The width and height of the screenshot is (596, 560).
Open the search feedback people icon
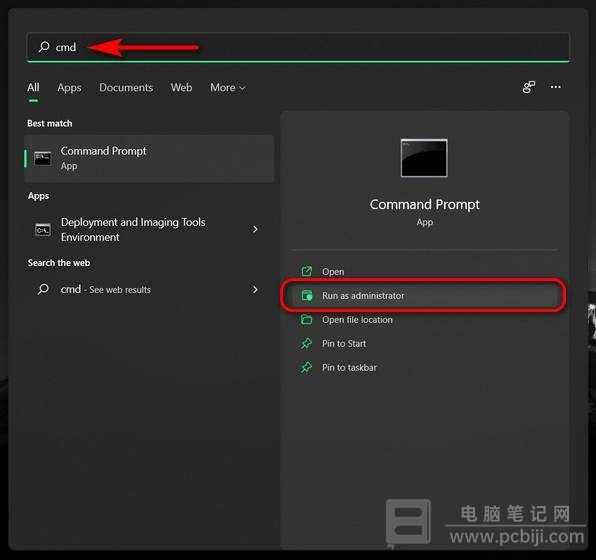pos(529,87)
